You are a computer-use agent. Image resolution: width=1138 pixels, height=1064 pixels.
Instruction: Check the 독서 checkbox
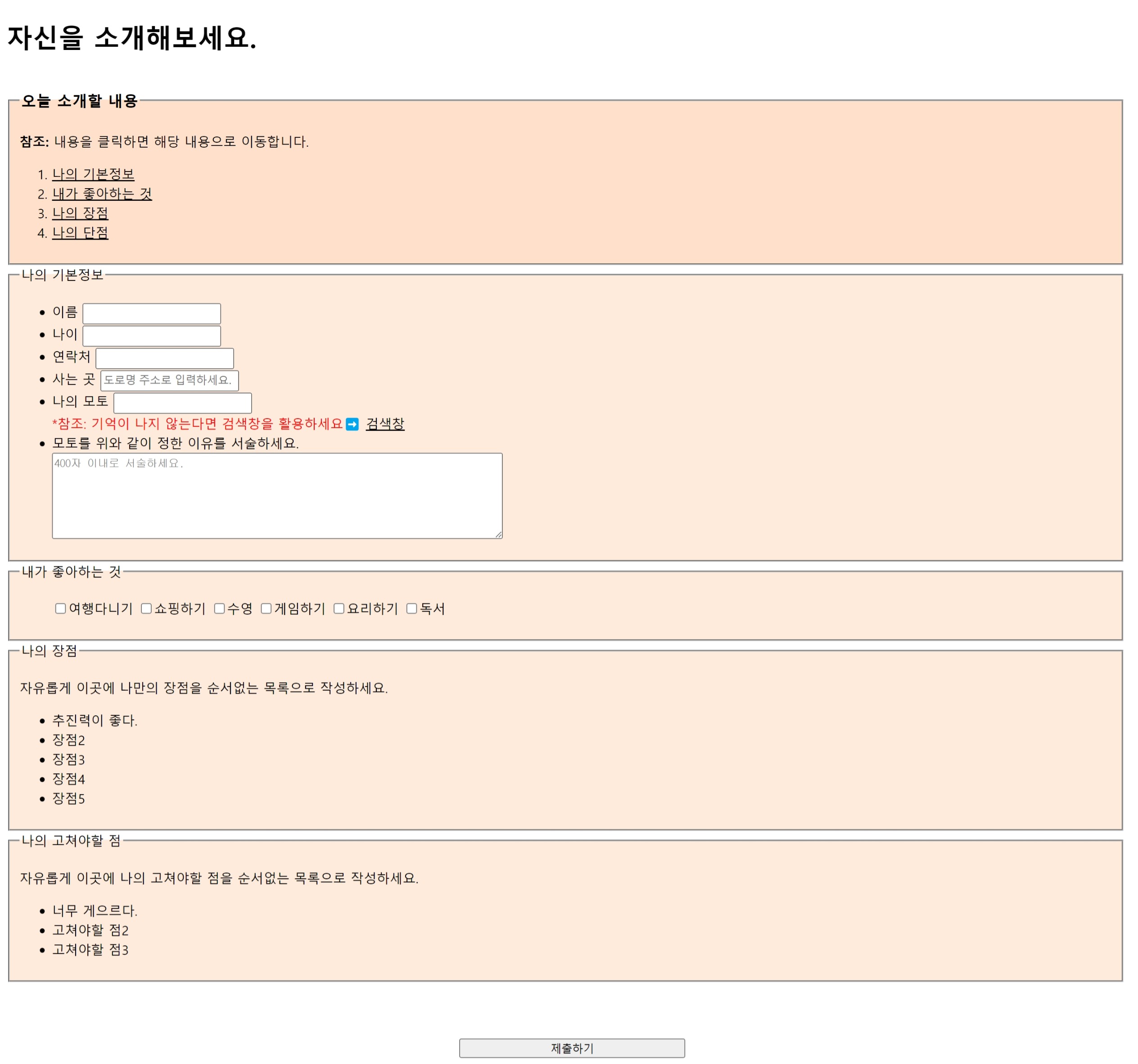click(411, 609)
